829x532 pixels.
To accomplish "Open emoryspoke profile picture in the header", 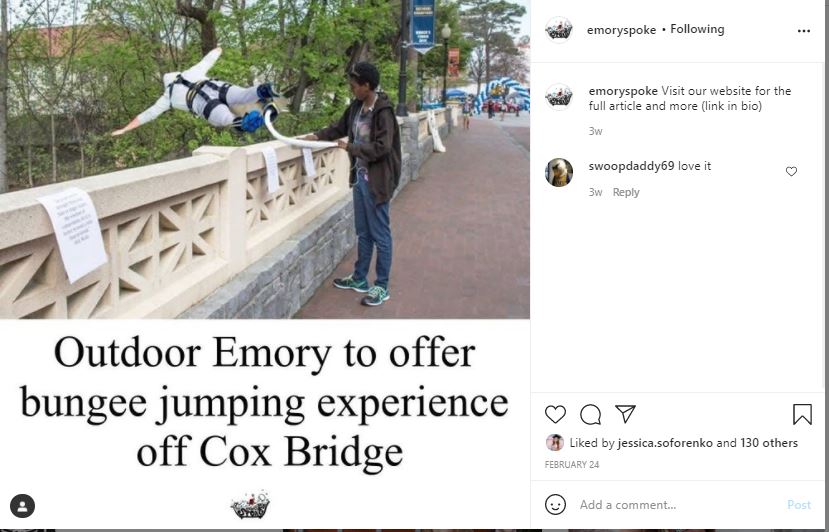I will point(559,29).
